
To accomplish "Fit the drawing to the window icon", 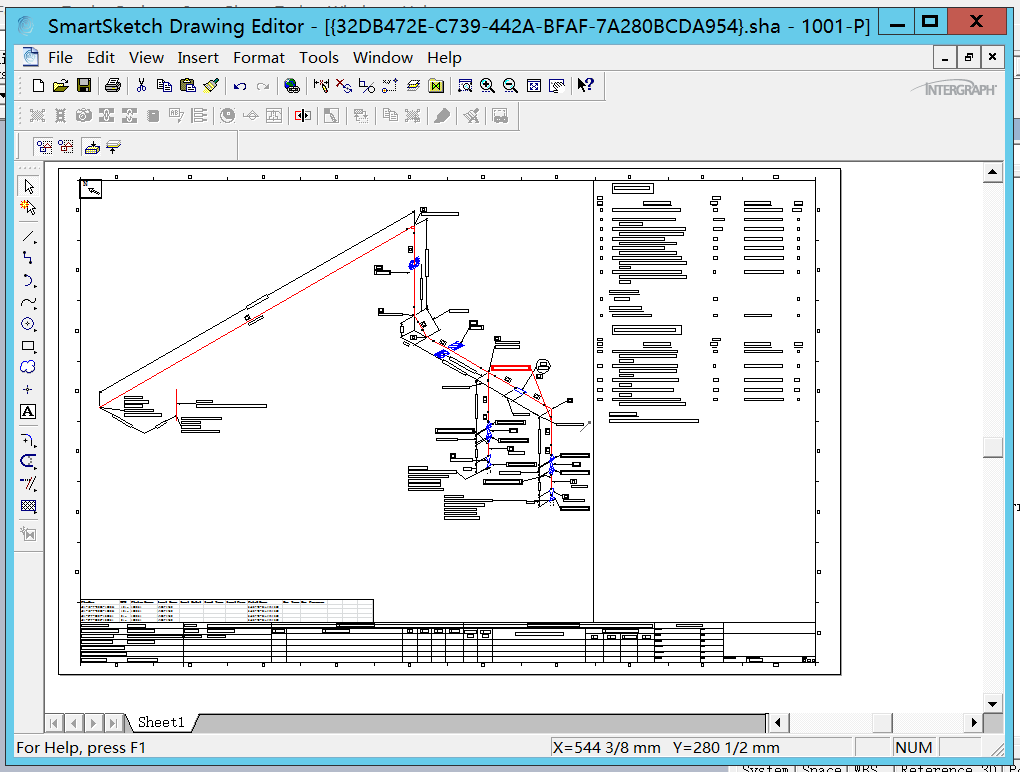I will [x=533, y=85].
